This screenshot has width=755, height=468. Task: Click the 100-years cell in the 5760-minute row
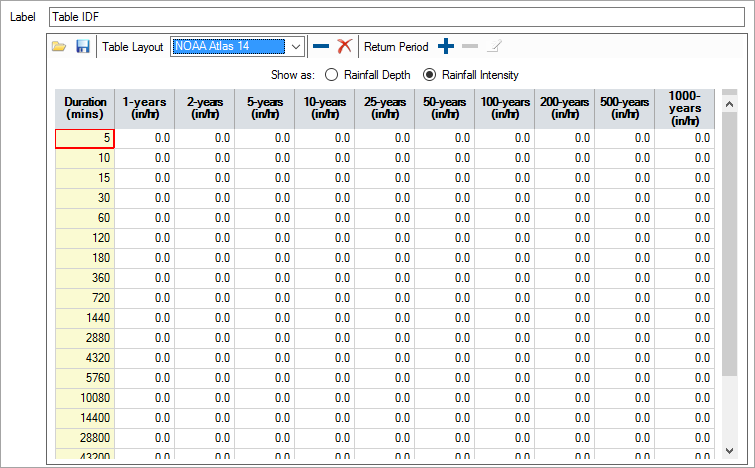(x=505, y=378)
